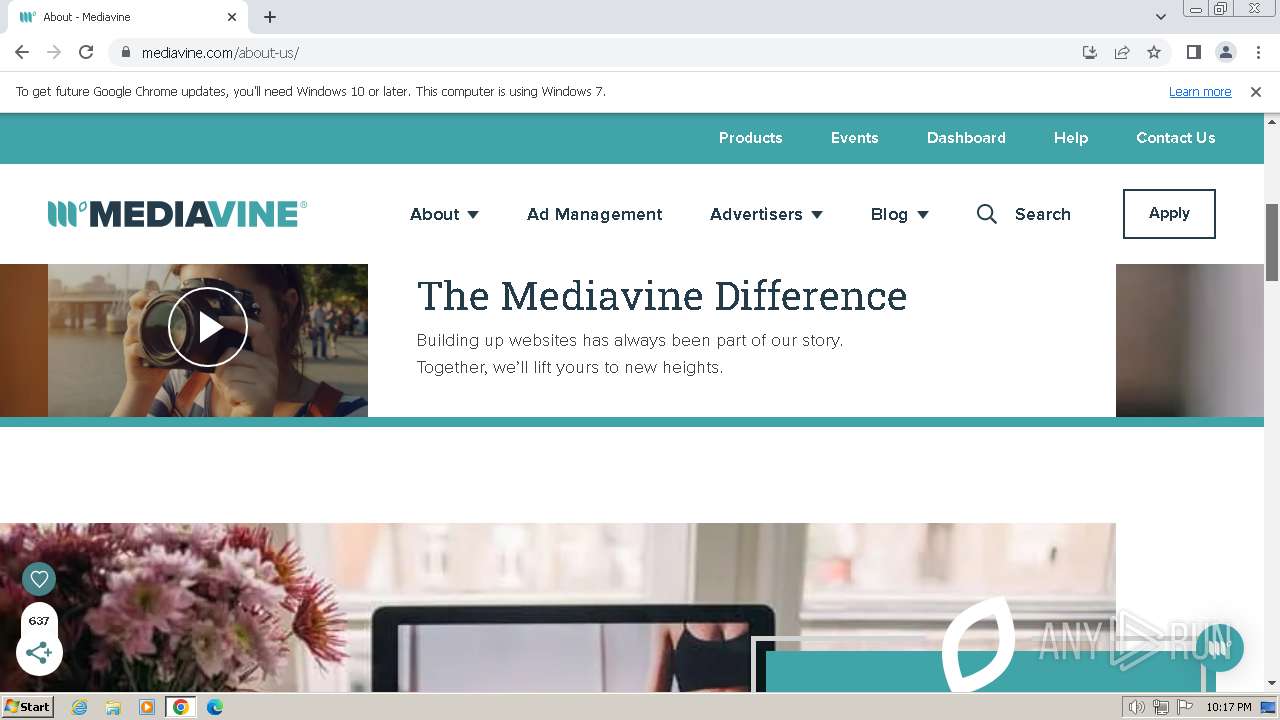The height and width of the screenshot is (720, 1280).
Task: Click the Apply button
Action: tap(1169, 214)
